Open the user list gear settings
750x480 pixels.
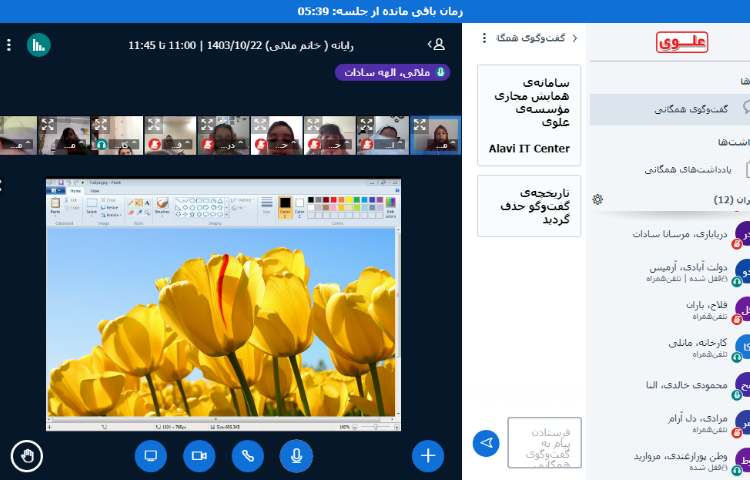[598, 200]
